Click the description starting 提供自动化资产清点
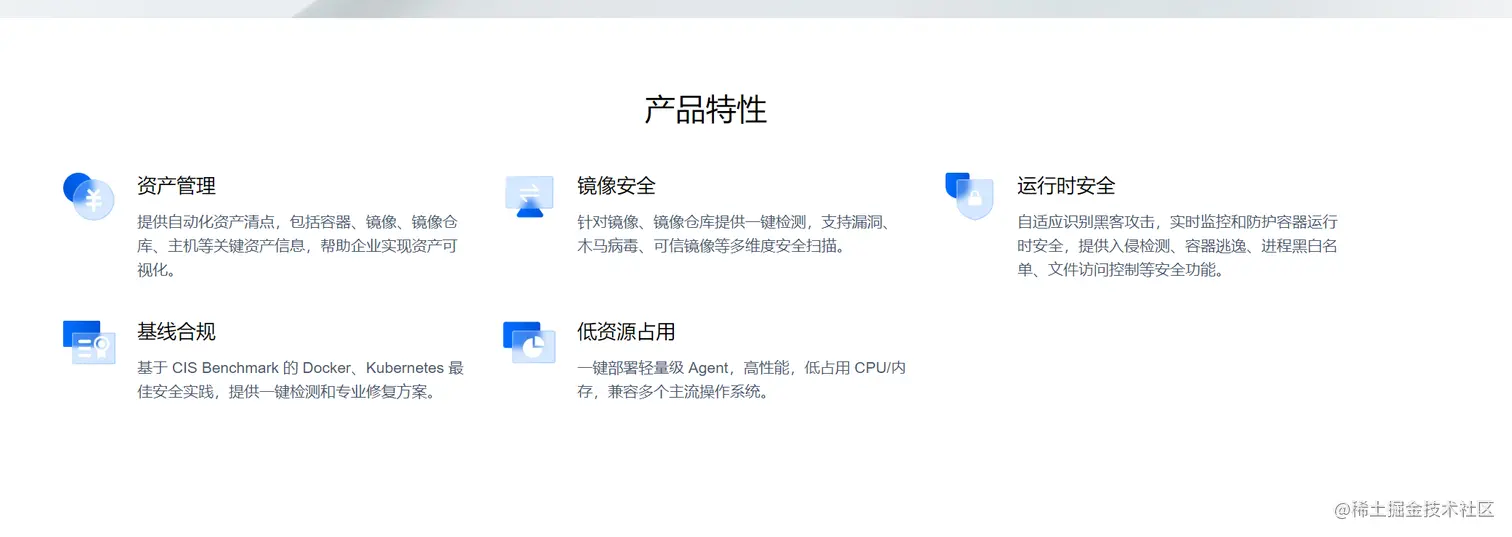 point(297,246)
